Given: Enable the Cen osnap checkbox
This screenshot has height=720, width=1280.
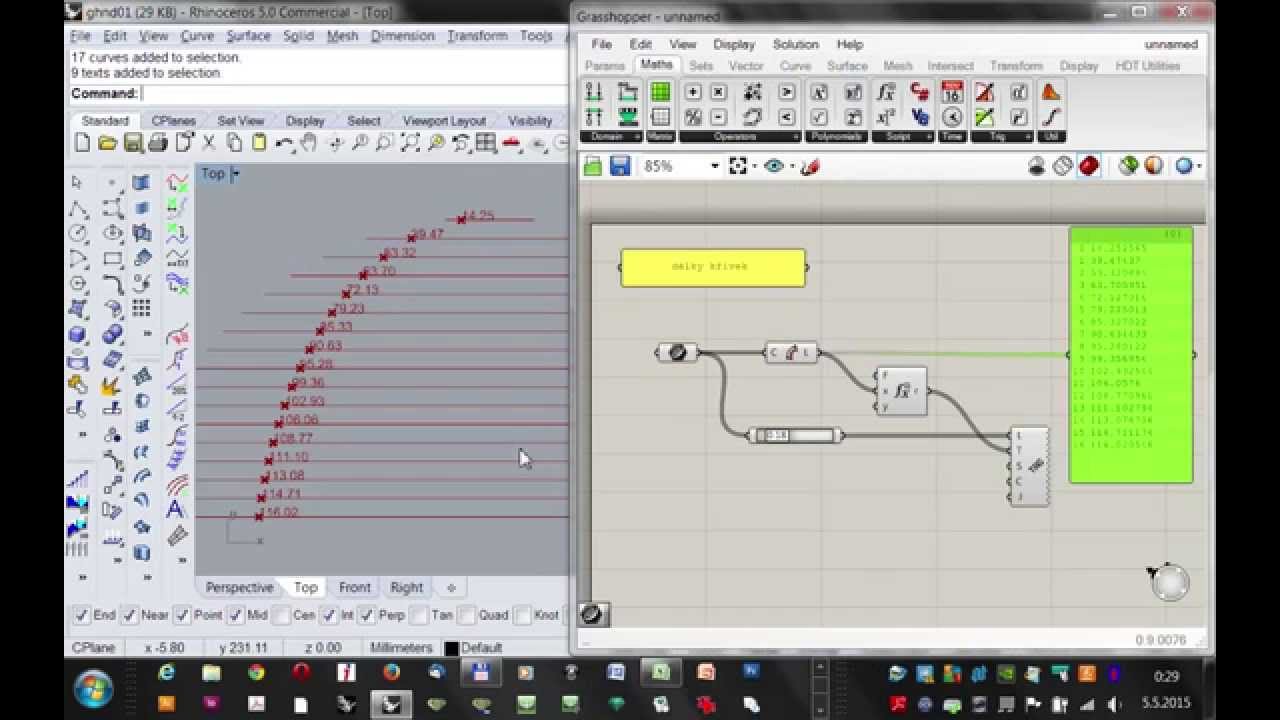Looking at the screenshot, I should [x=283, y=615].
